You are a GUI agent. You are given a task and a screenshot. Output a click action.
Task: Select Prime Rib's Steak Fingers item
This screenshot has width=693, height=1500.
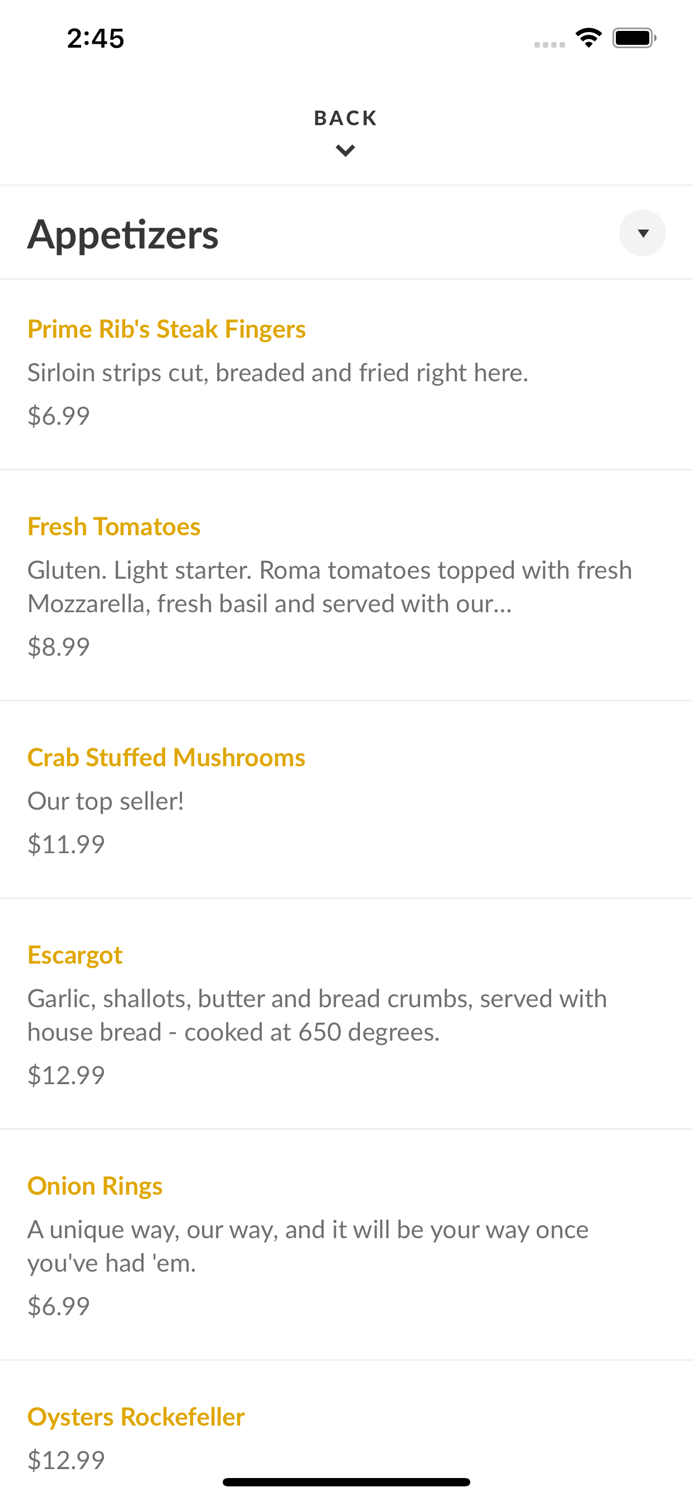coord(166,329)
